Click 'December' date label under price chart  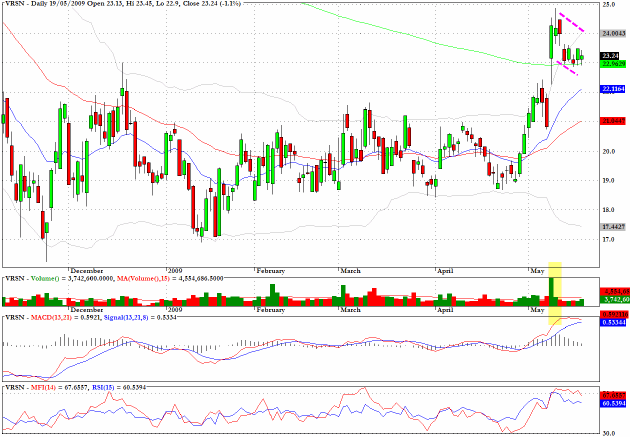pos(87,271)
